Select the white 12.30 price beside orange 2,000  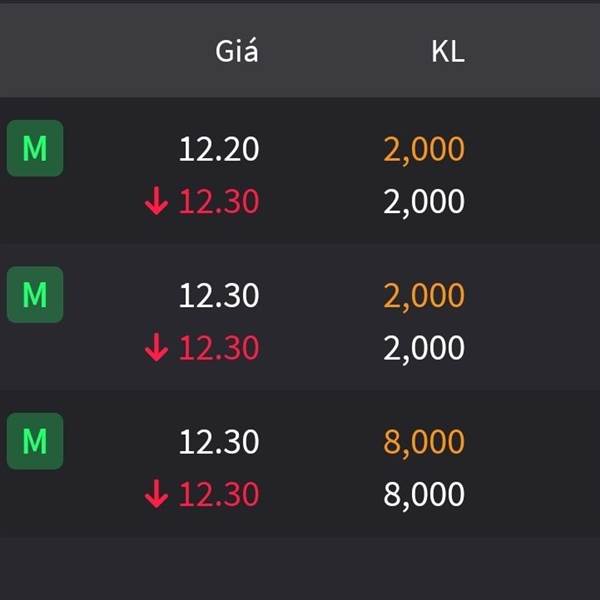pyautogui.click(x=219, y=296)
